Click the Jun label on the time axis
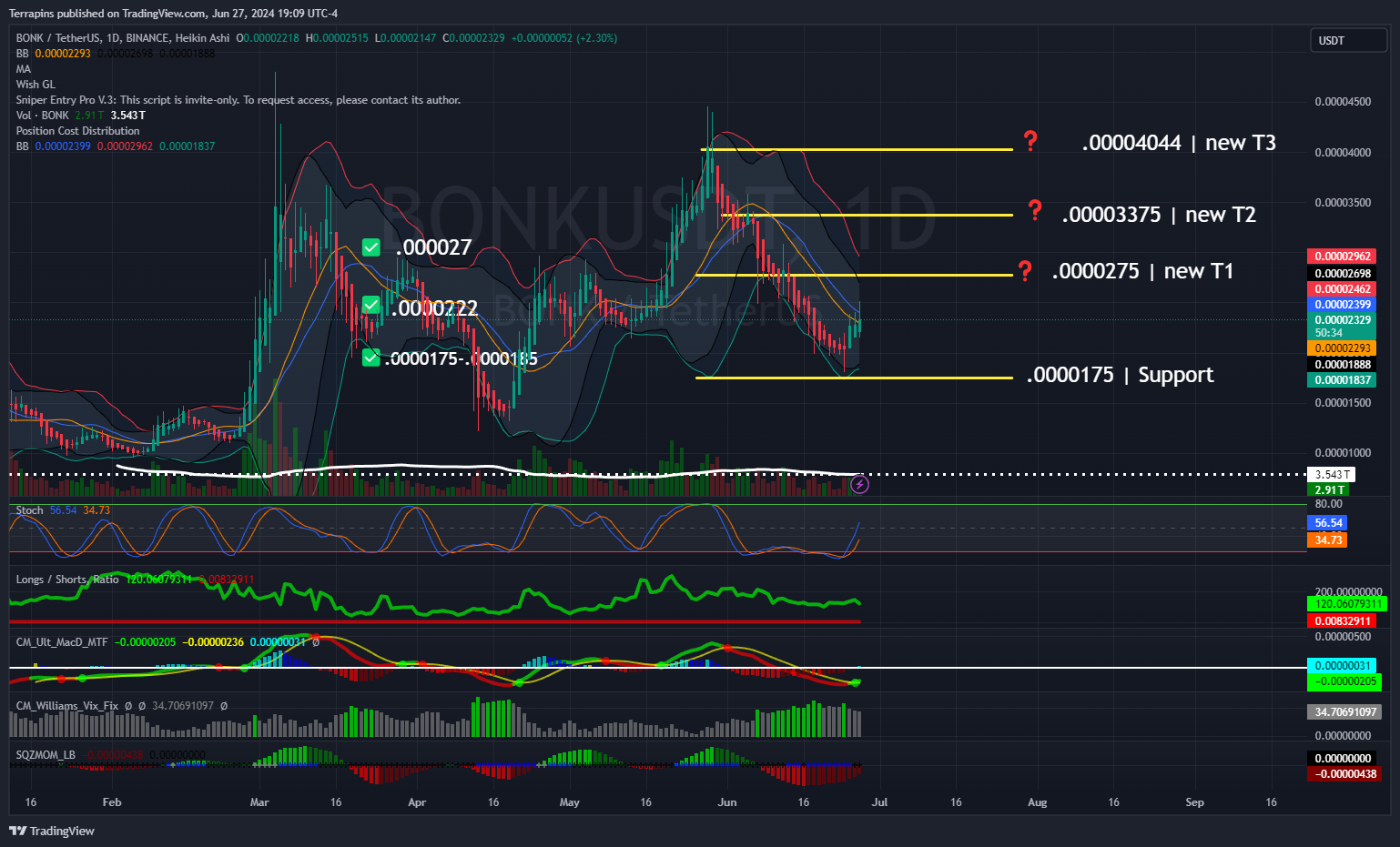Viewport: 1400px width, 847px height. pyautogui.click(x=726, y=802)
